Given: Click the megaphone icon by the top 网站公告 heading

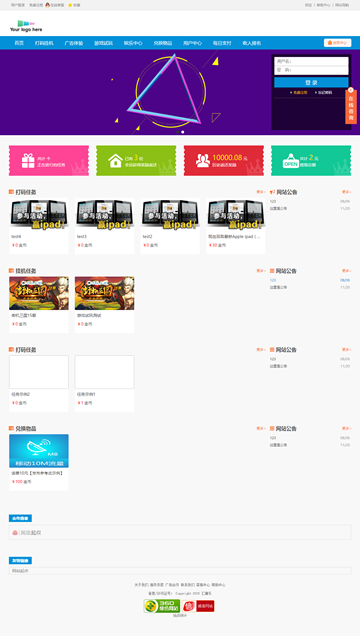Looking at the screenshot, I should coord(272,192).
